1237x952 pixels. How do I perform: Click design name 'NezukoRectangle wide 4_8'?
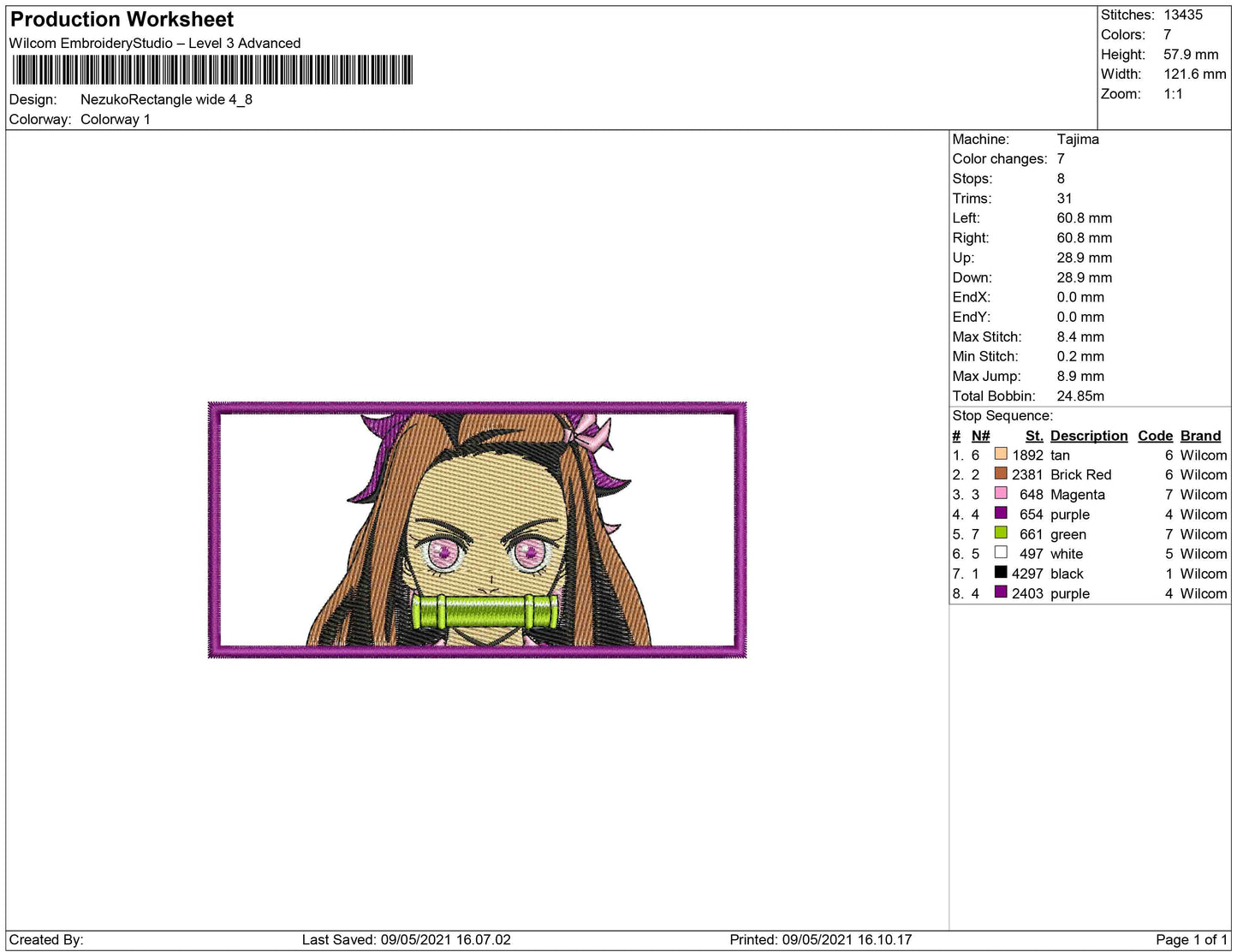click(x=166, y=99)
